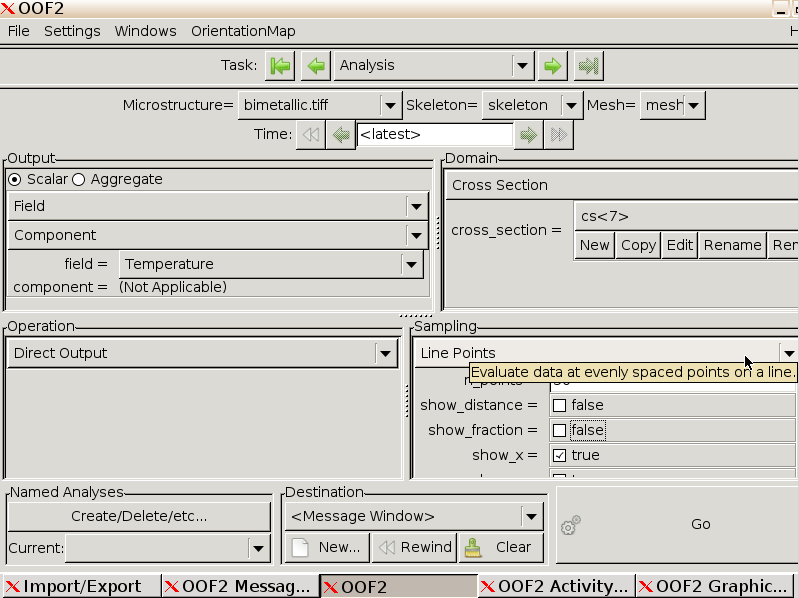The width and height of the screenshot is (799, 598).
Task: Select the Scalar output radio button
Action: click(x=15, y=180)
